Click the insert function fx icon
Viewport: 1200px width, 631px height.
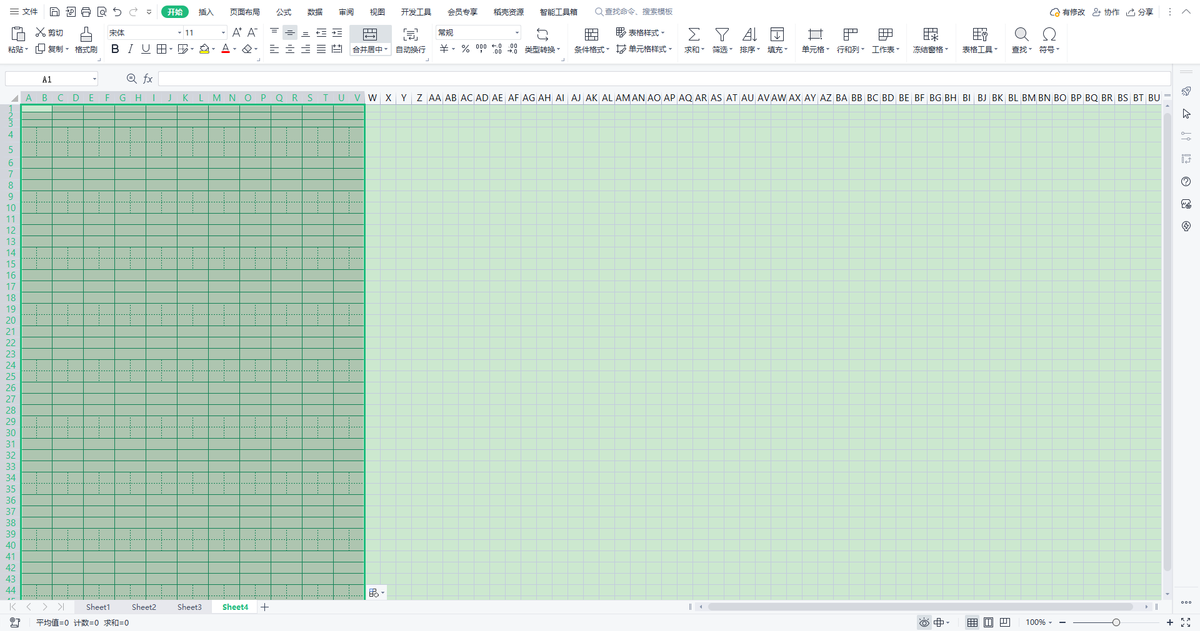pos(148,78)
